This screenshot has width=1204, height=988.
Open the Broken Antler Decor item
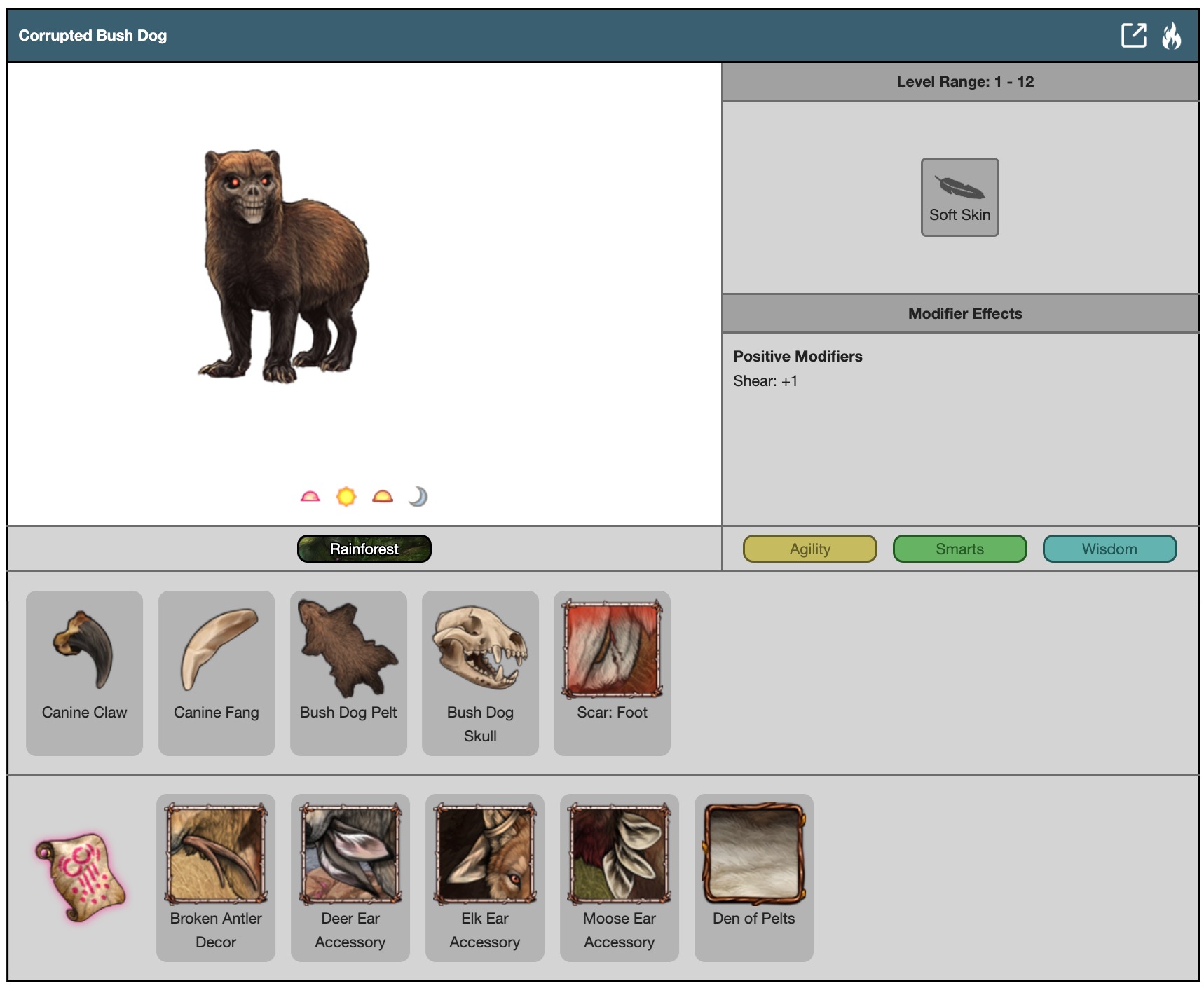tap(216, 877)
